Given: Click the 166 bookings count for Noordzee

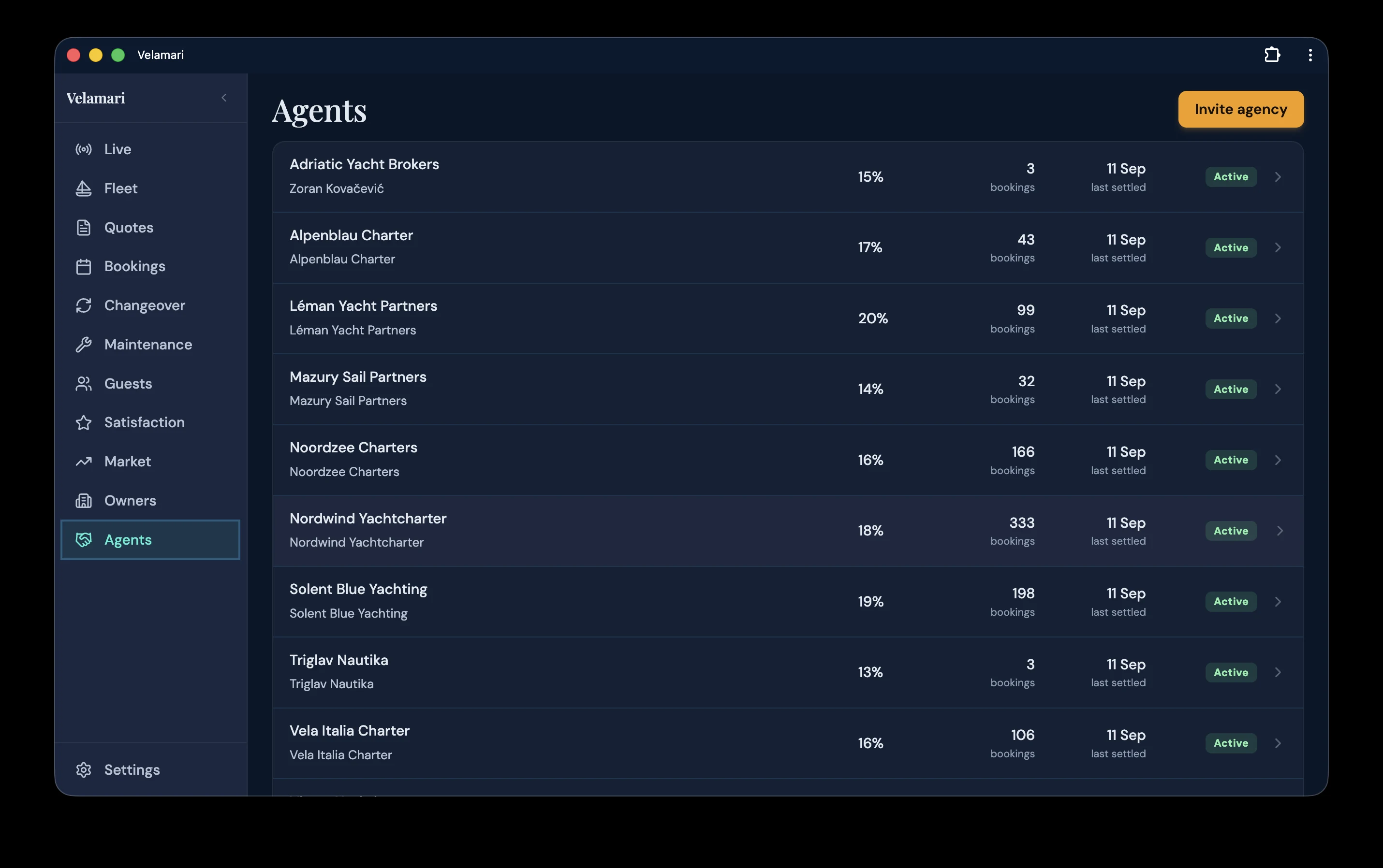Looking at the screenshot, I should tap(1023, 452).
